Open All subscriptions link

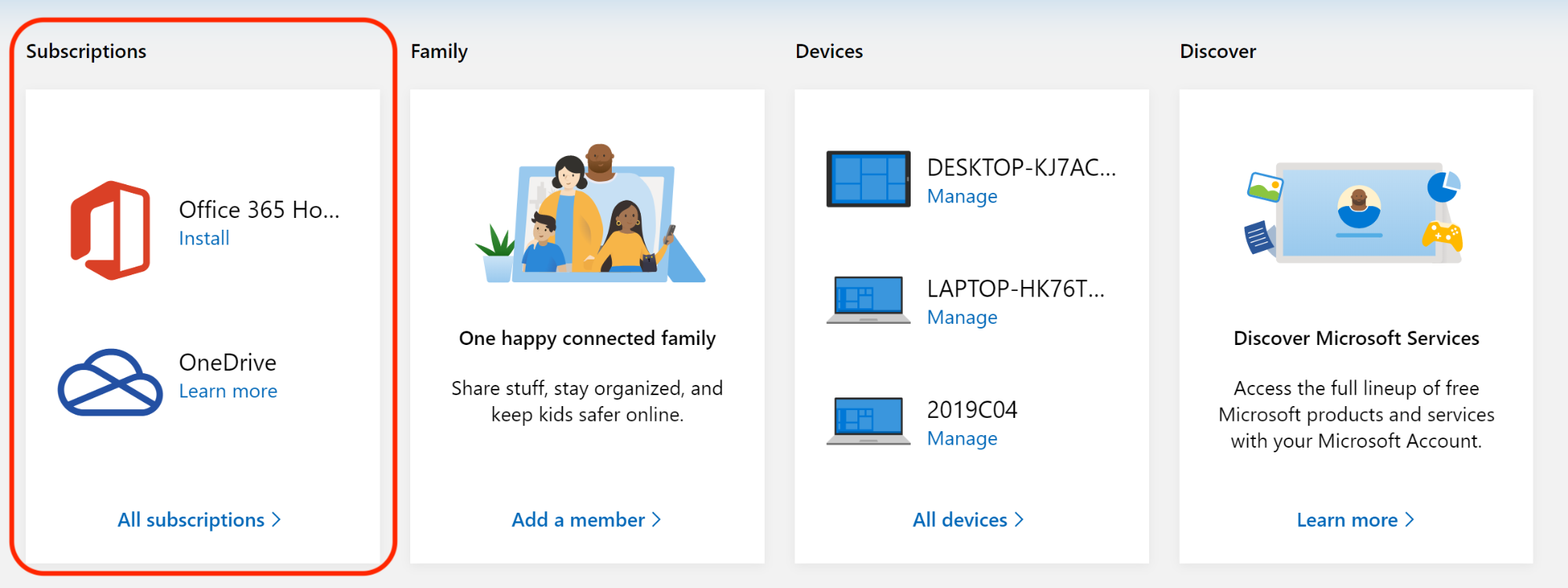[199, 520]
